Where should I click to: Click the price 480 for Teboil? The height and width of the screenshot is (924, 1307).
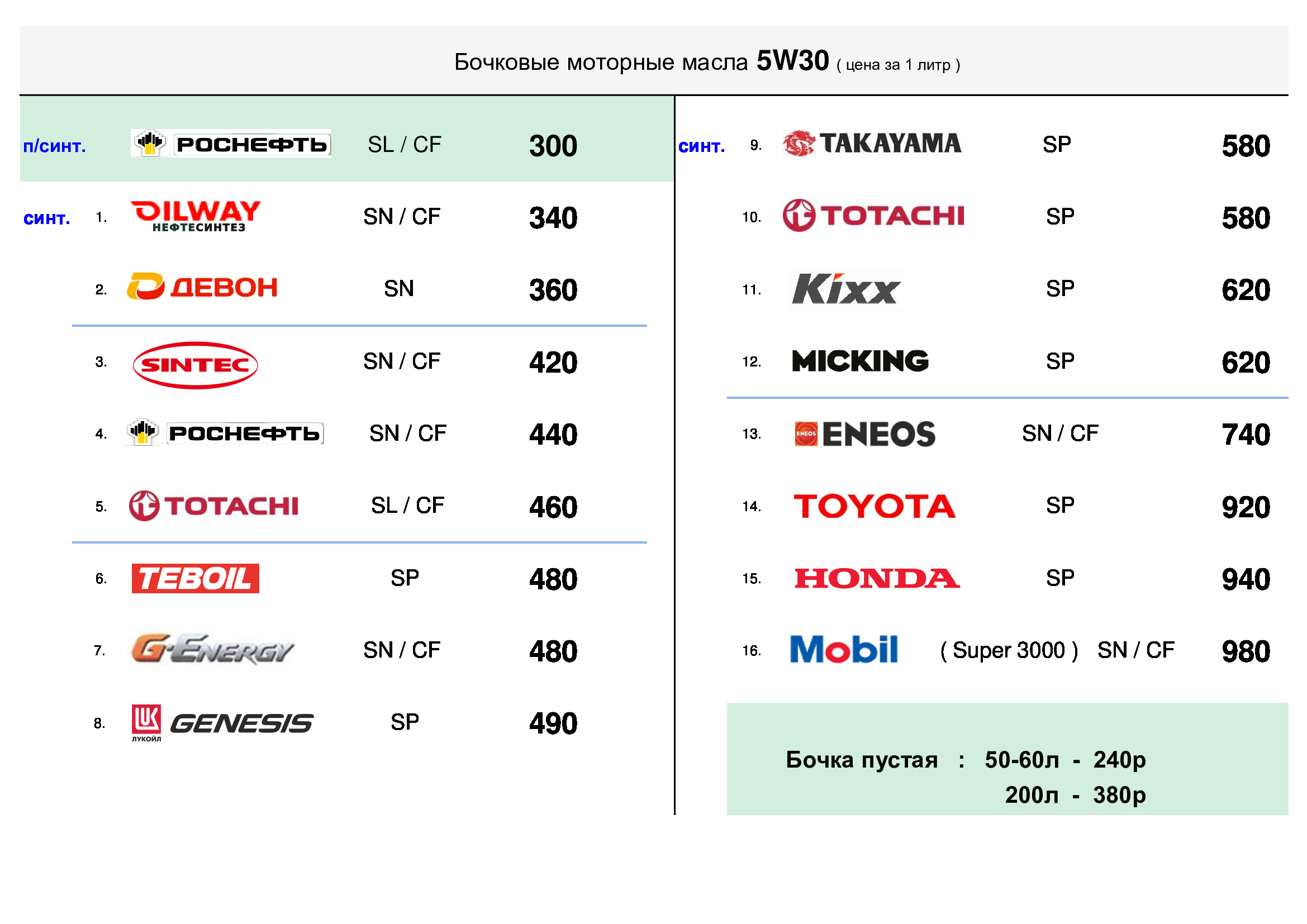553,580
